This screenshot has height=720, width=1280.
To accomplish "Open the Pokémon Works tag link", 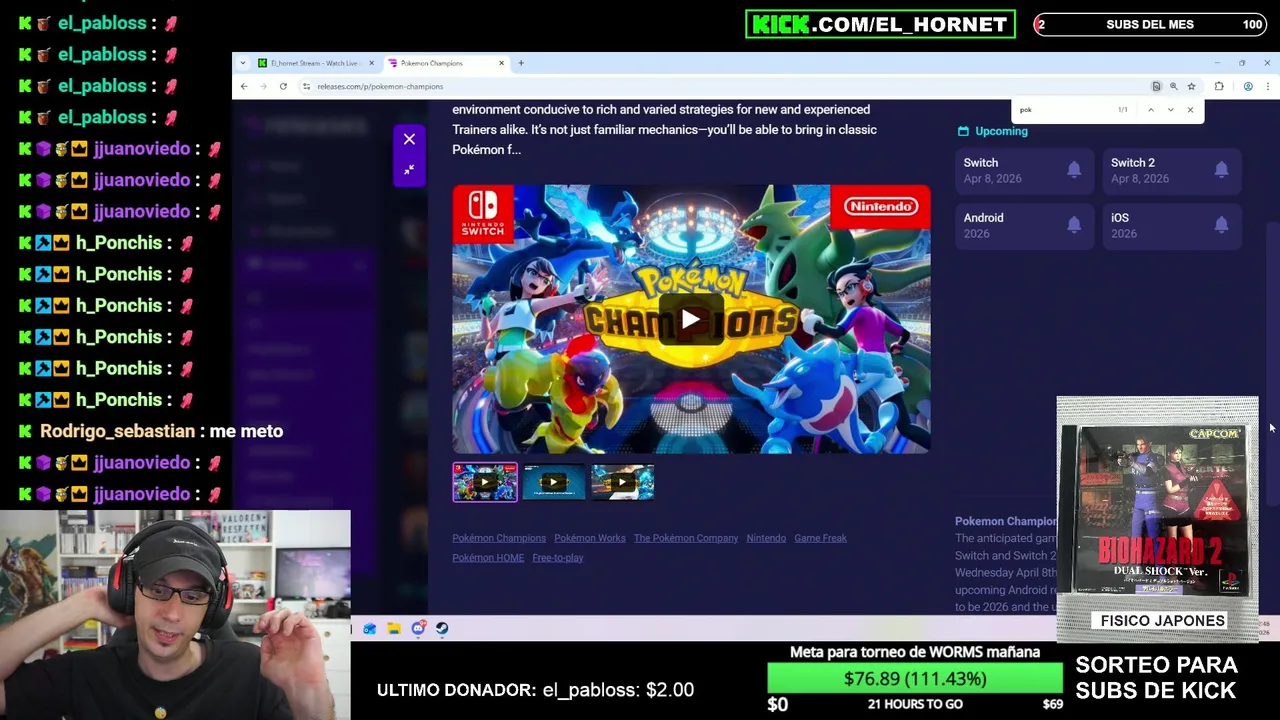I will point(590,538).
